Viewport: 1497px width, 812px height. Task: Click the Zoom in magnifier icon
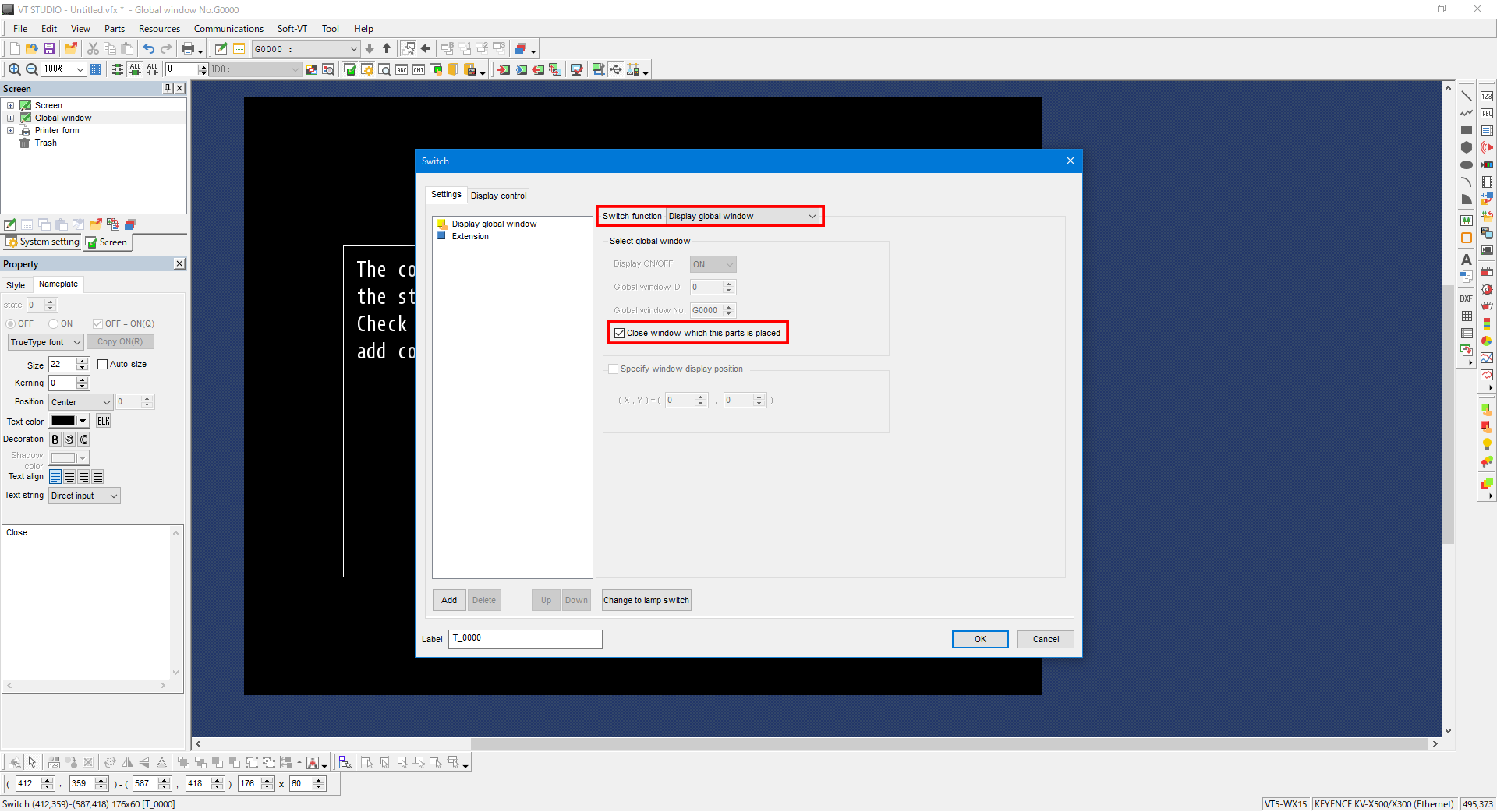coord(14,69)
